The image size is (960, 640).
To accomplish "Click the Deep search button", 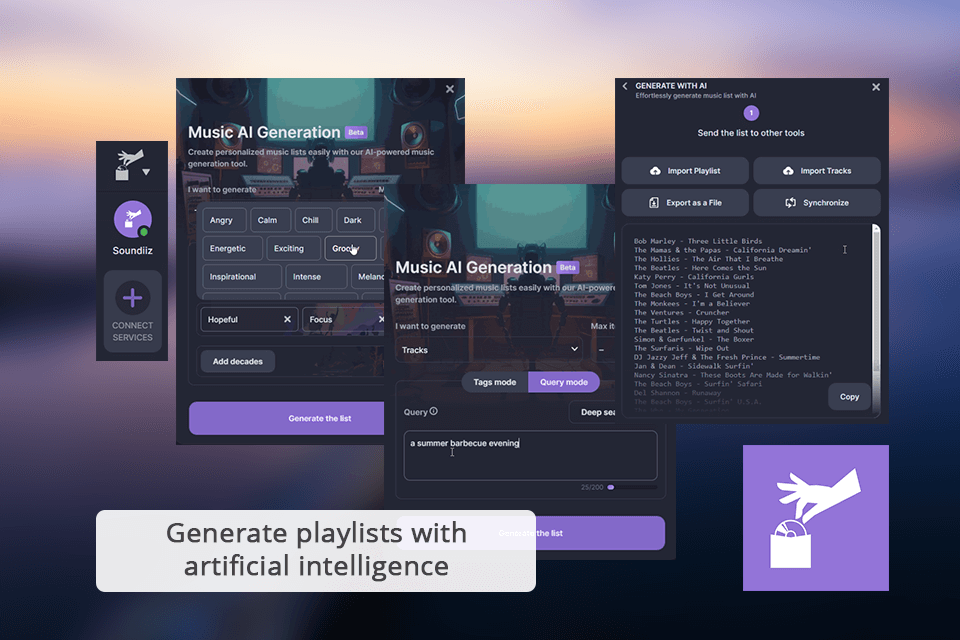I will pyautogui.click(x=592, y=412).
